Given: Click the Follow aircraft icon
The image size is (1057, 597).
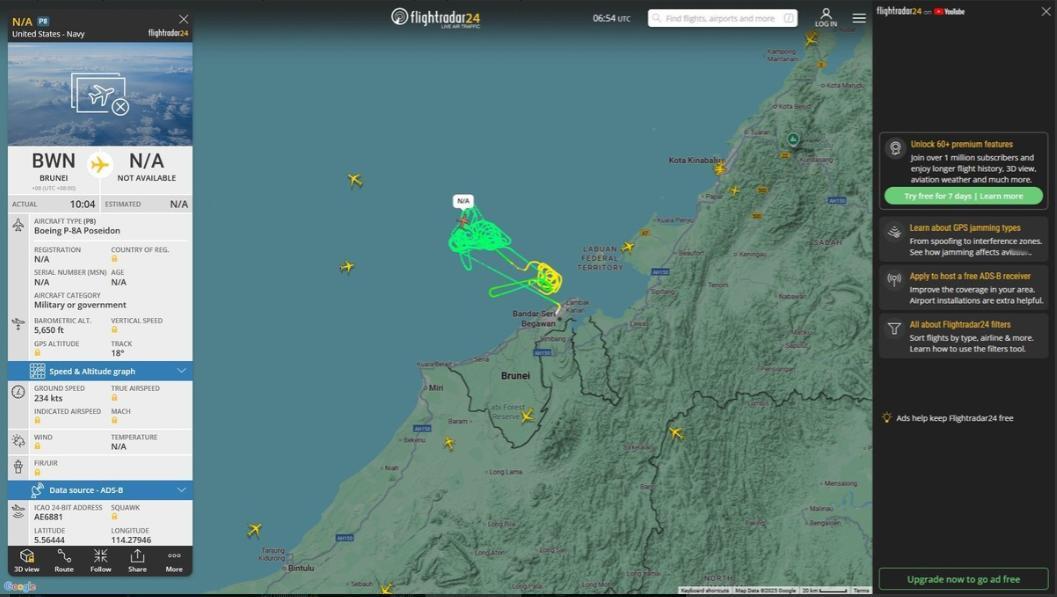Looking at the screenshot, I should click(x=100, y=561).
